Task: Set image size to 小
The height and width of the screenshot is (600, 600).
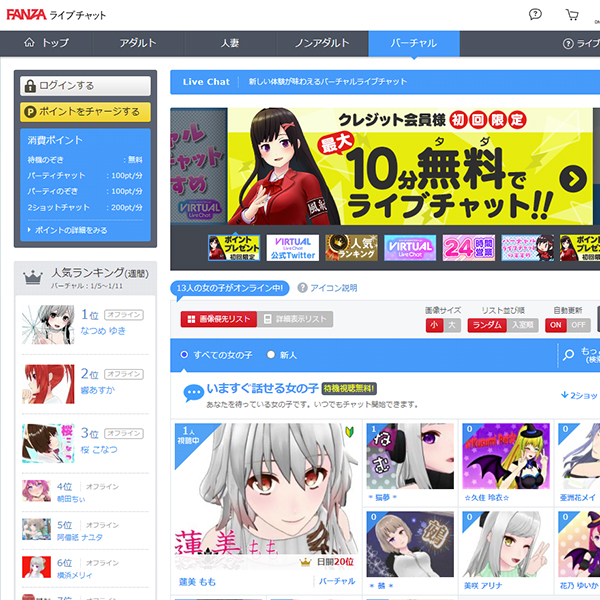Action: tap(434, 325)
